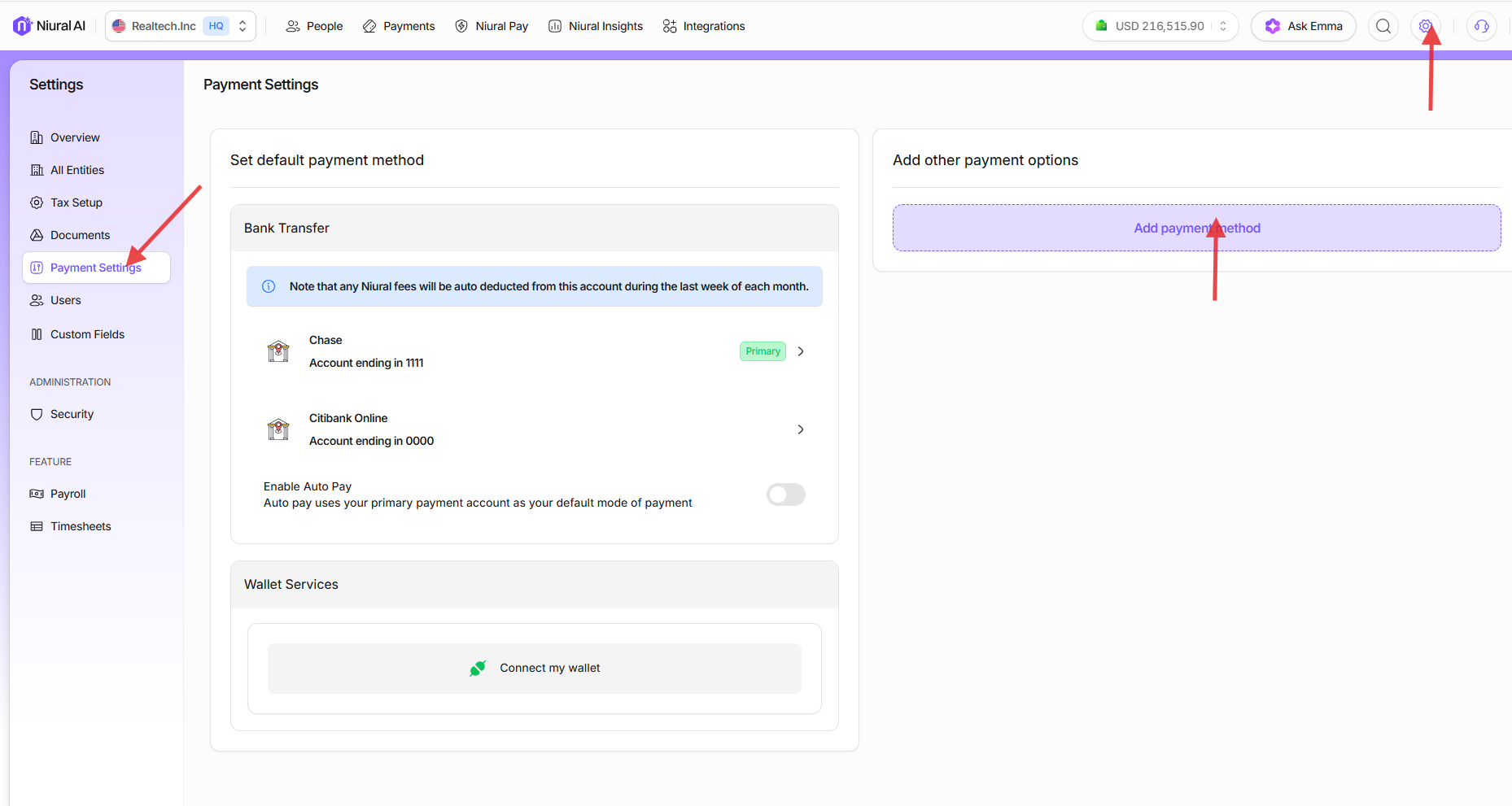Click the Documents sidebar icon
Viewport: 1512px width, 806px height.
pos(37,235)
